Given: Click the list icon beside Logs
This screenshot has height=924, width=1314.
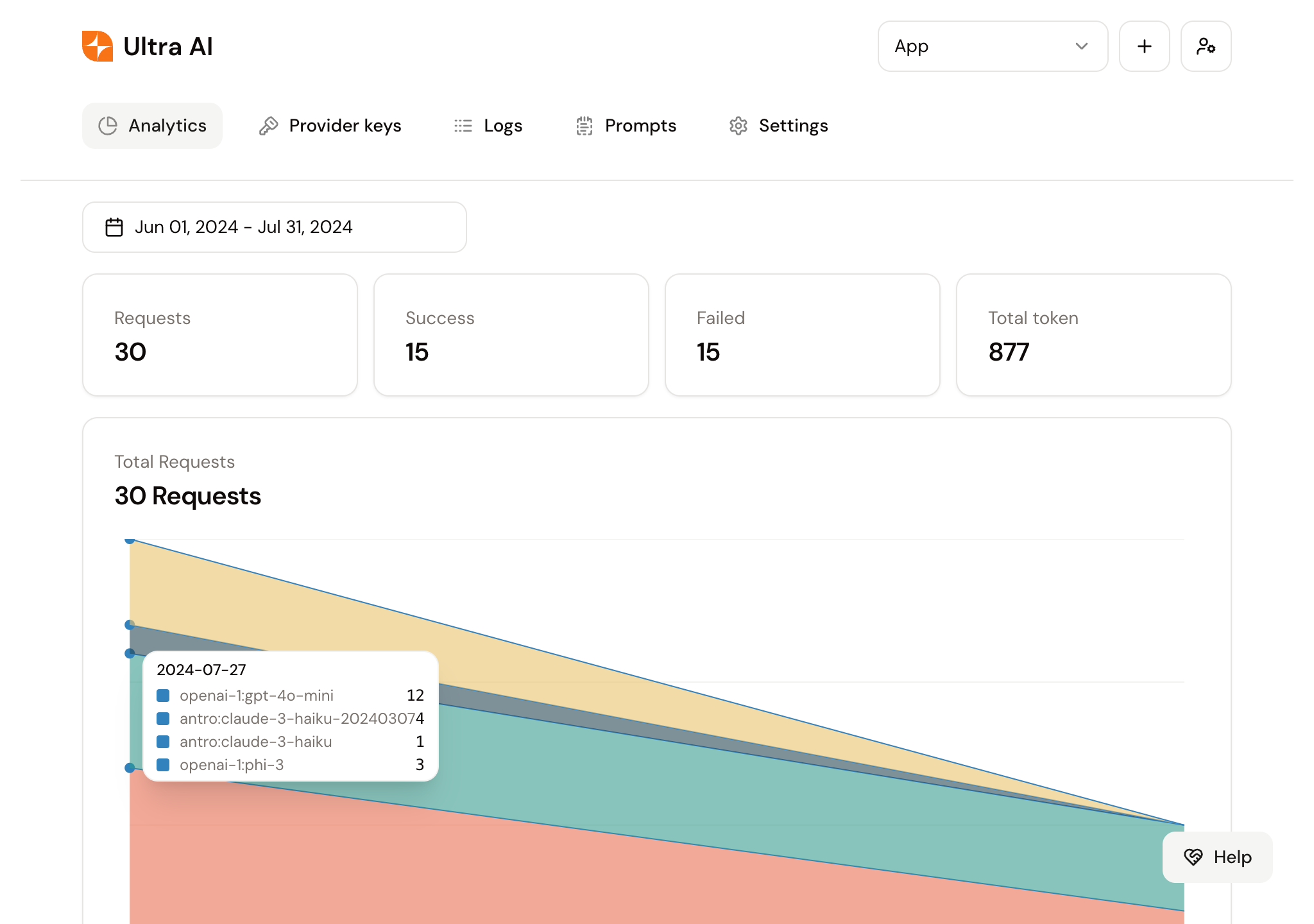Looking at the screenshot, I should pos(463,126).
